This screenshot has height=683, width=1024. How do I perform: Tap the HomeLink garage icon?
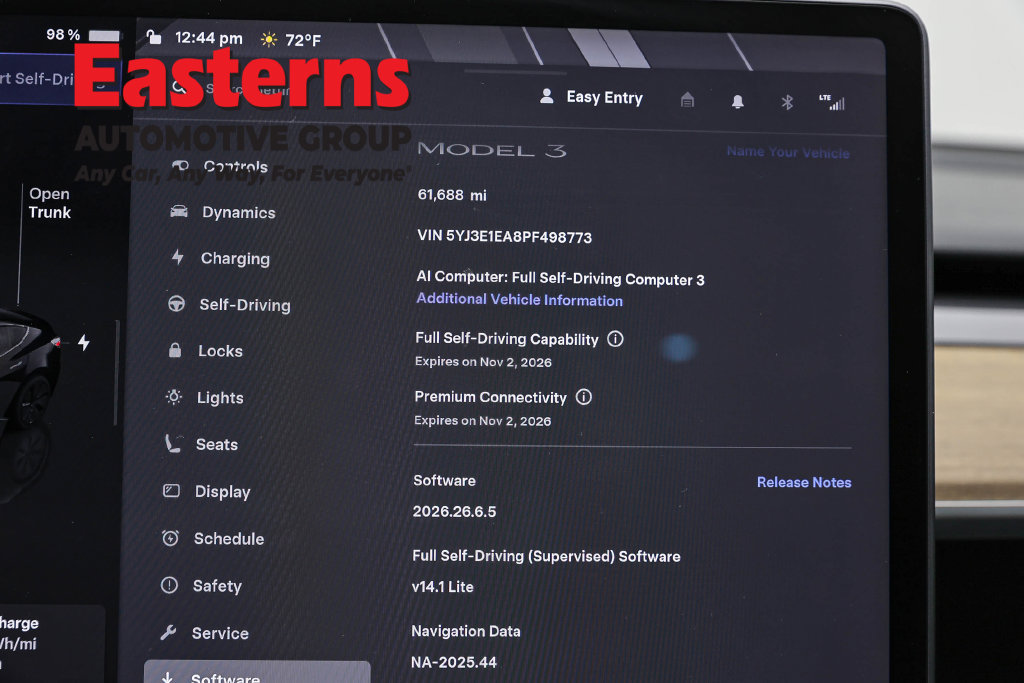tap(687, 100)
